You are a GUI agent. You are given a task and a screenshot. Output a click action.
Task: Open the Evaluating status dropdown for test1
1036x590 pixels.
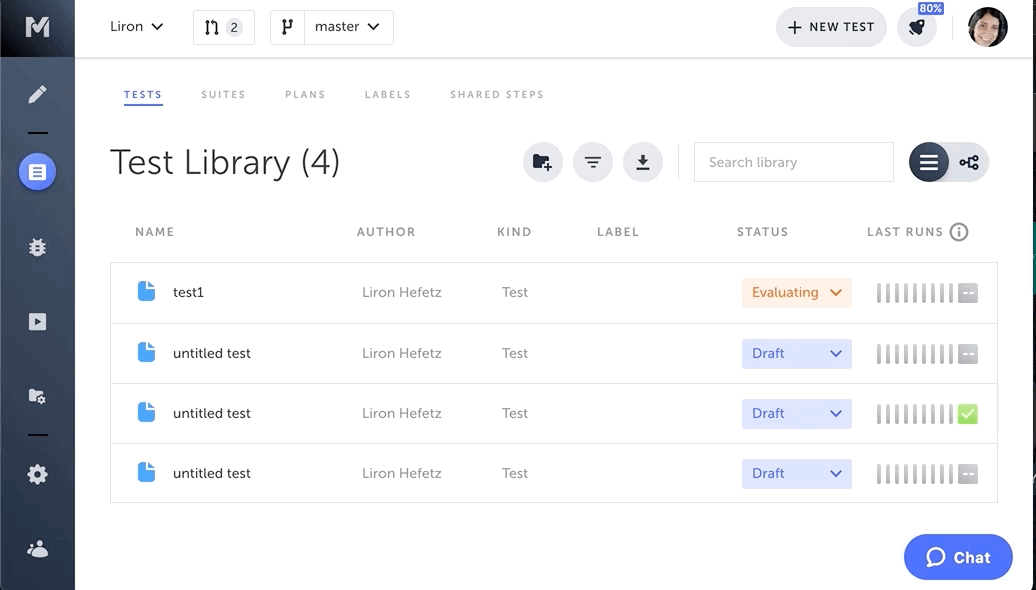pyautogui.click(x=796, y=293)
